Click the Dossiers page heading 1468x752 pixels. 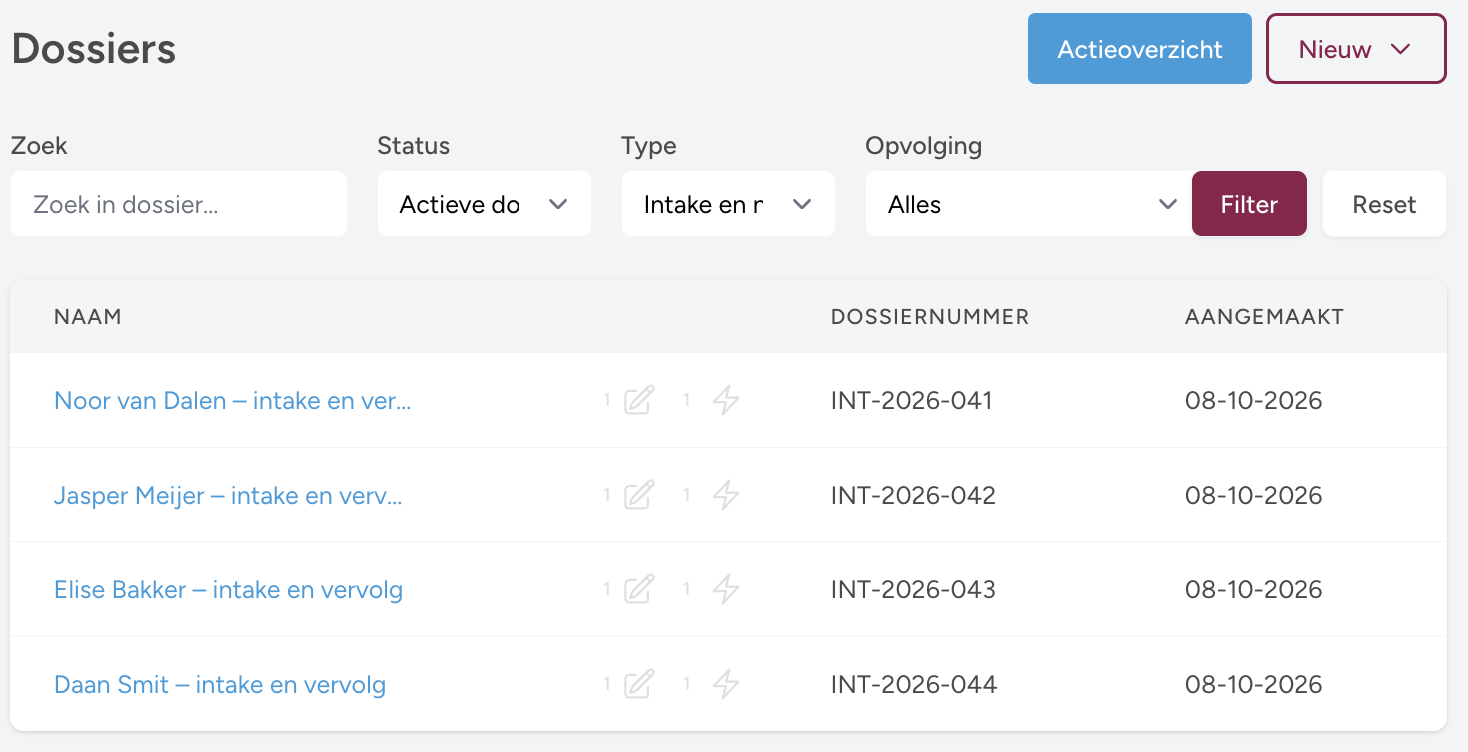click(94, 49)
